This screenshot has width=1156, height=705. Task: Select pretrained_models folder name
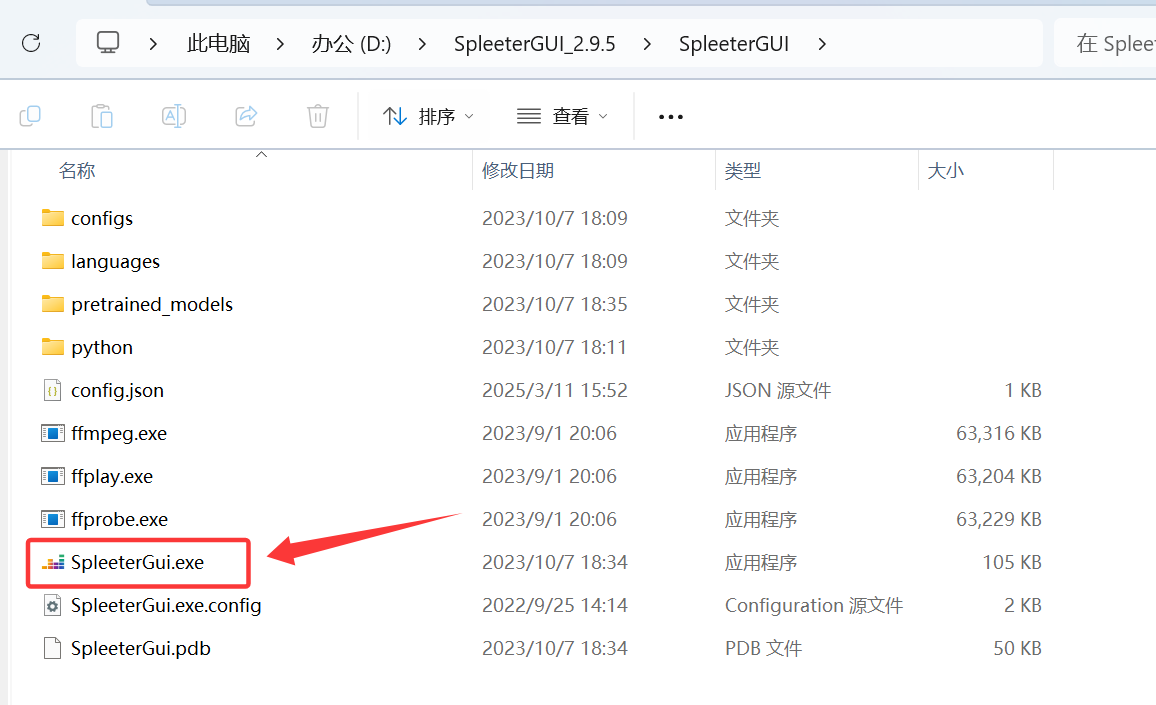152,304
